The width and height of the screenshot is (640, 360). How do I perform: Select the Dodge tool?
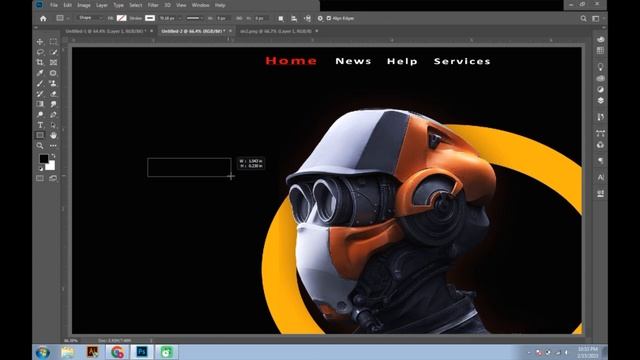coord(40,115)
